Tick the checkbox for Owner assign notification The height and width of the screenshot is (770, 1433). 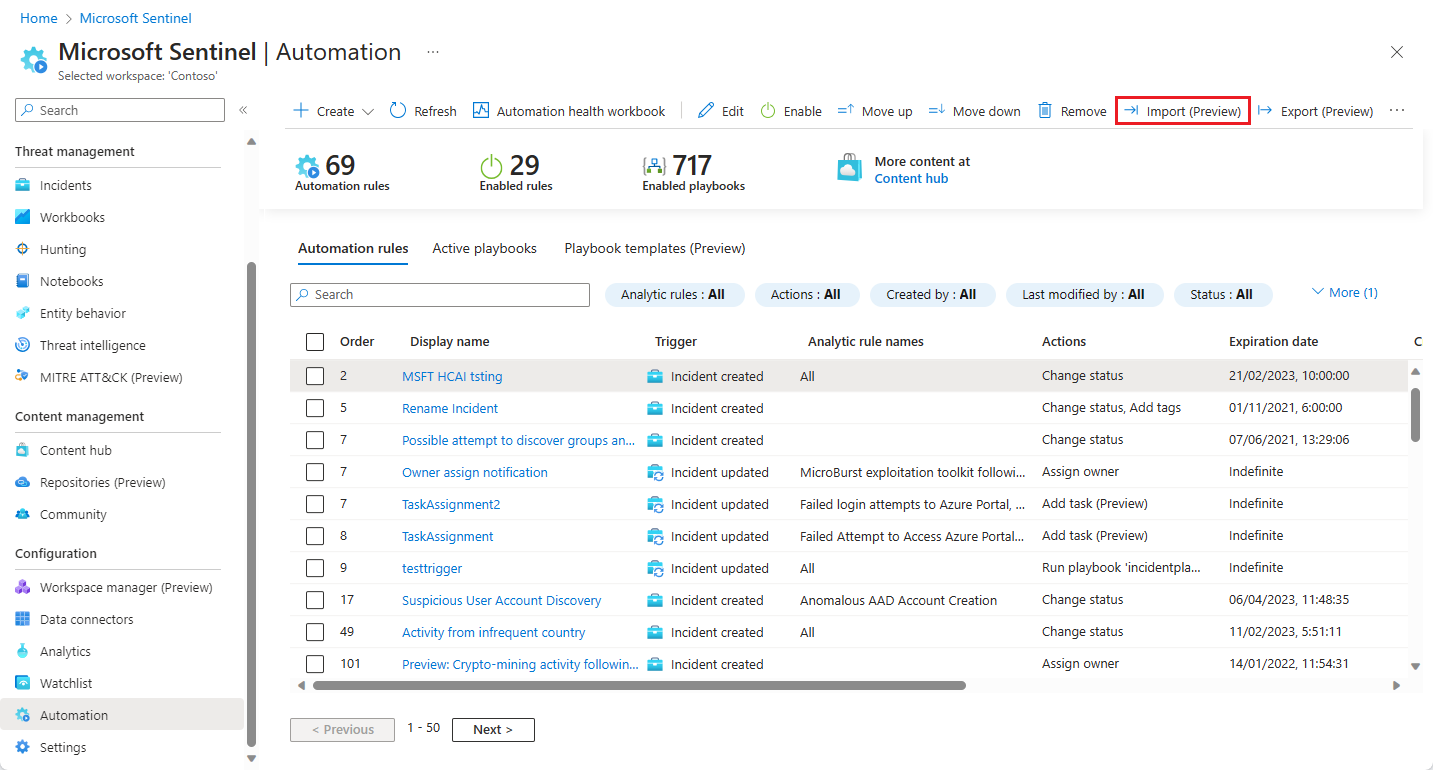tap(315, 472)
